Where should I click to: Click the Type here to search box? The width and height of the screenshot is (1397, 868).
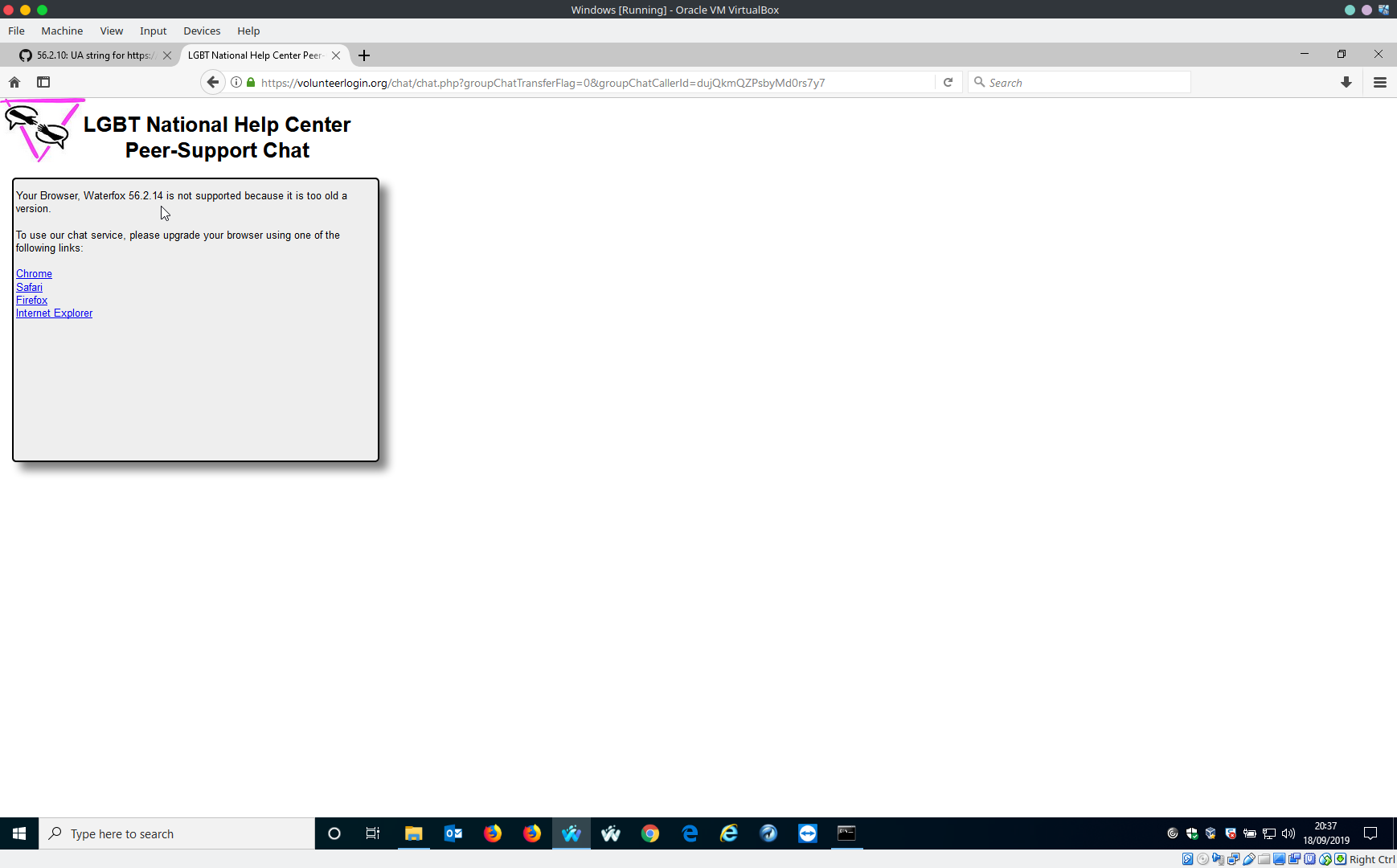click(x=177, y=833)
